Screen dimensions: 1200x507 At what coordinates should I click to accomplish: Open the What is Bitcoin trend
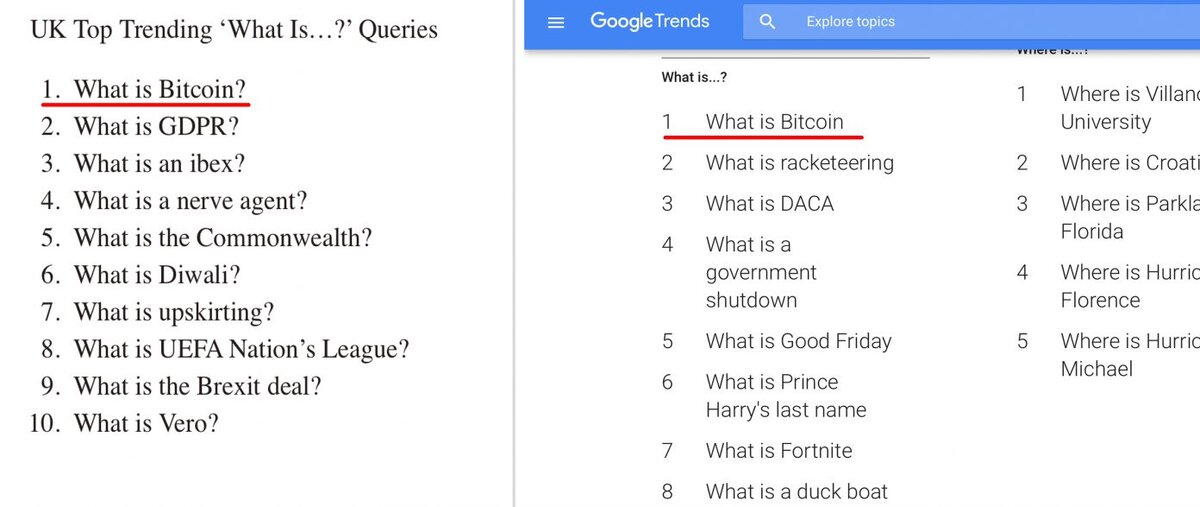[774, 122]
